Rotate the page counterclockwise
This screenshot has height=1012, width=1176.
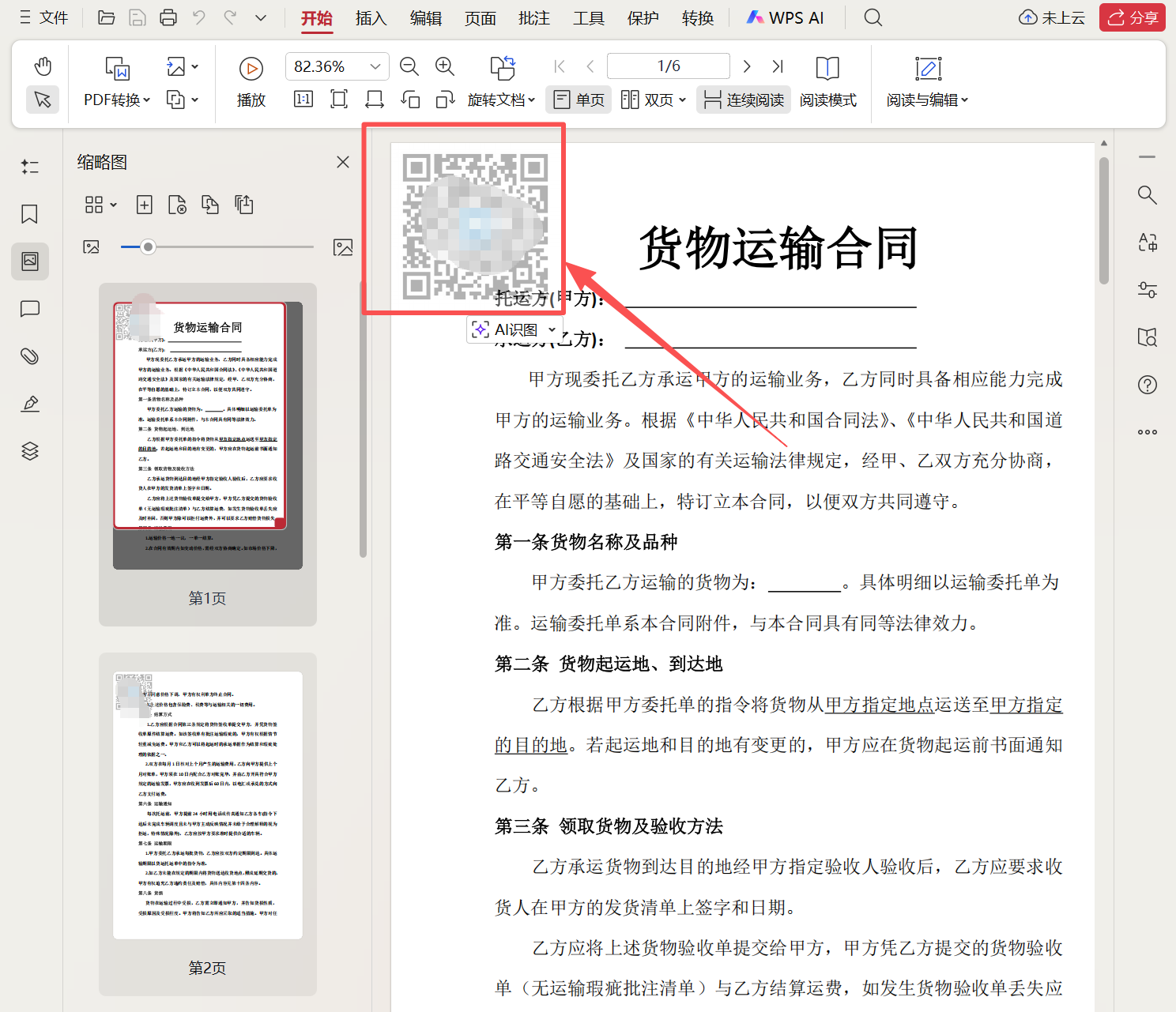[x=410, y=99]
